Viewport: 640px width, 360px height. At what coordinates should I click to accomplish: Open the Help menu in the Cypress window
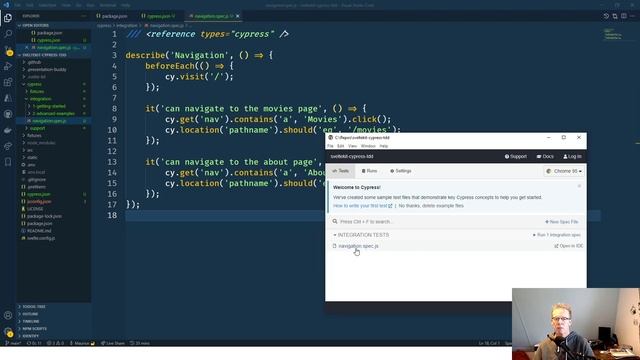[384, 146]
